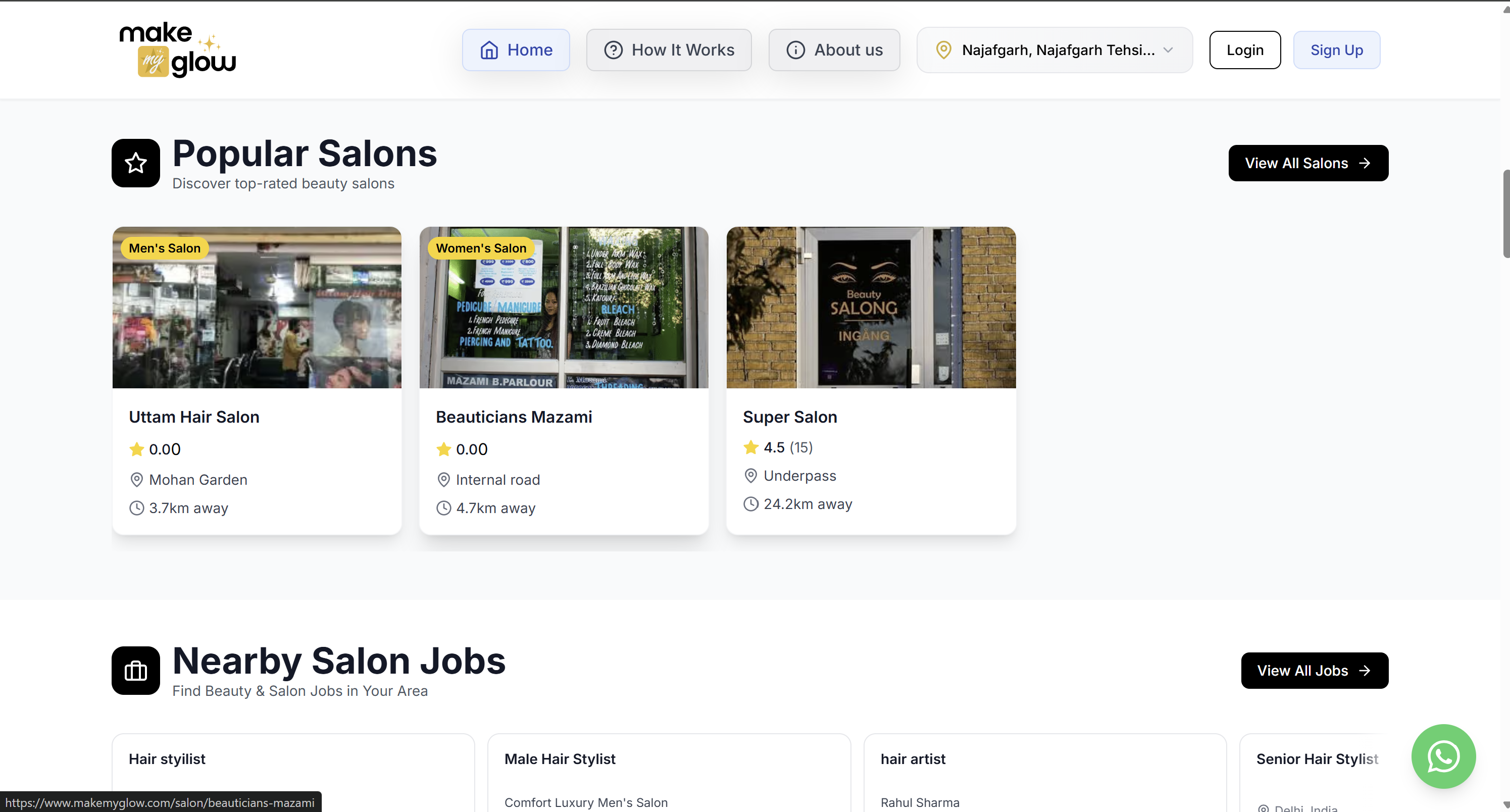This screenshot has height=812, width=1510.
Task: Click the yellow location pin in the location selector
Action: 943,50
